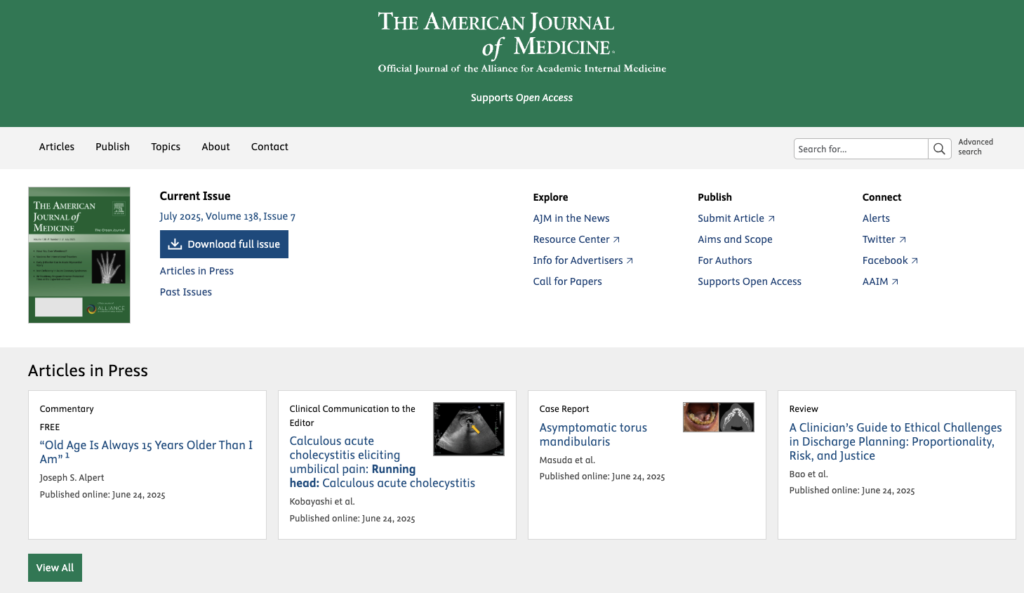Click the external-link arrow next to Resource Center

click(x=616, y=240)
